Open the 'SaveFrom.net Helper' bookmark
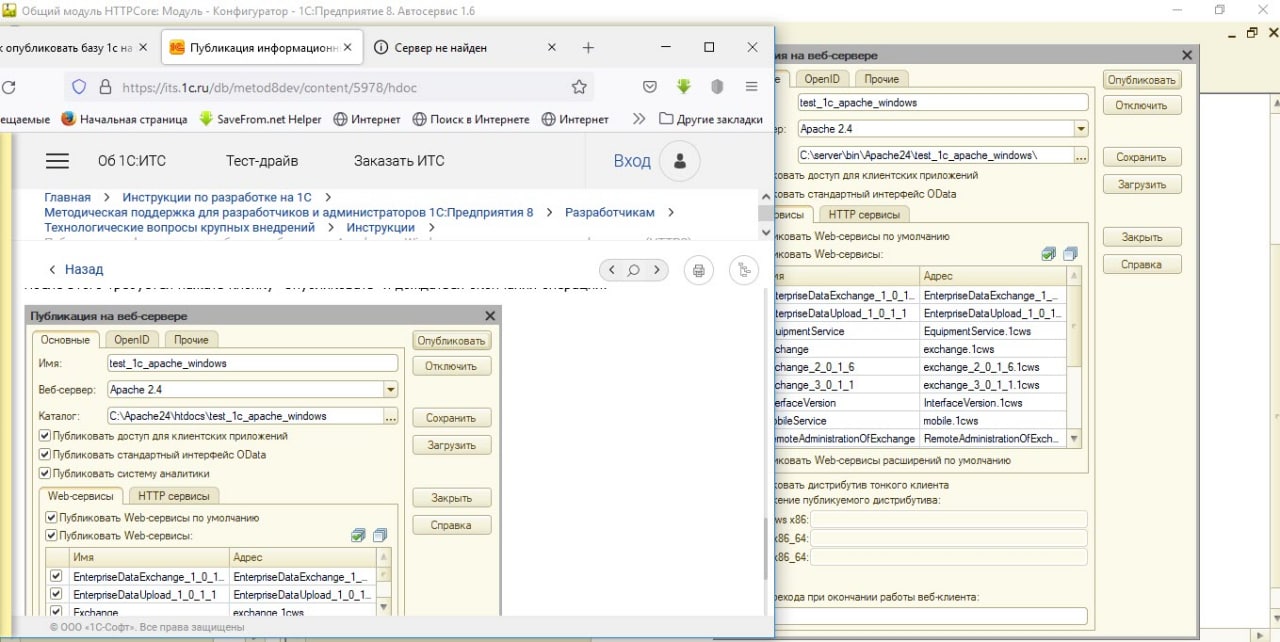1280x642 pixels. (260, 119)
